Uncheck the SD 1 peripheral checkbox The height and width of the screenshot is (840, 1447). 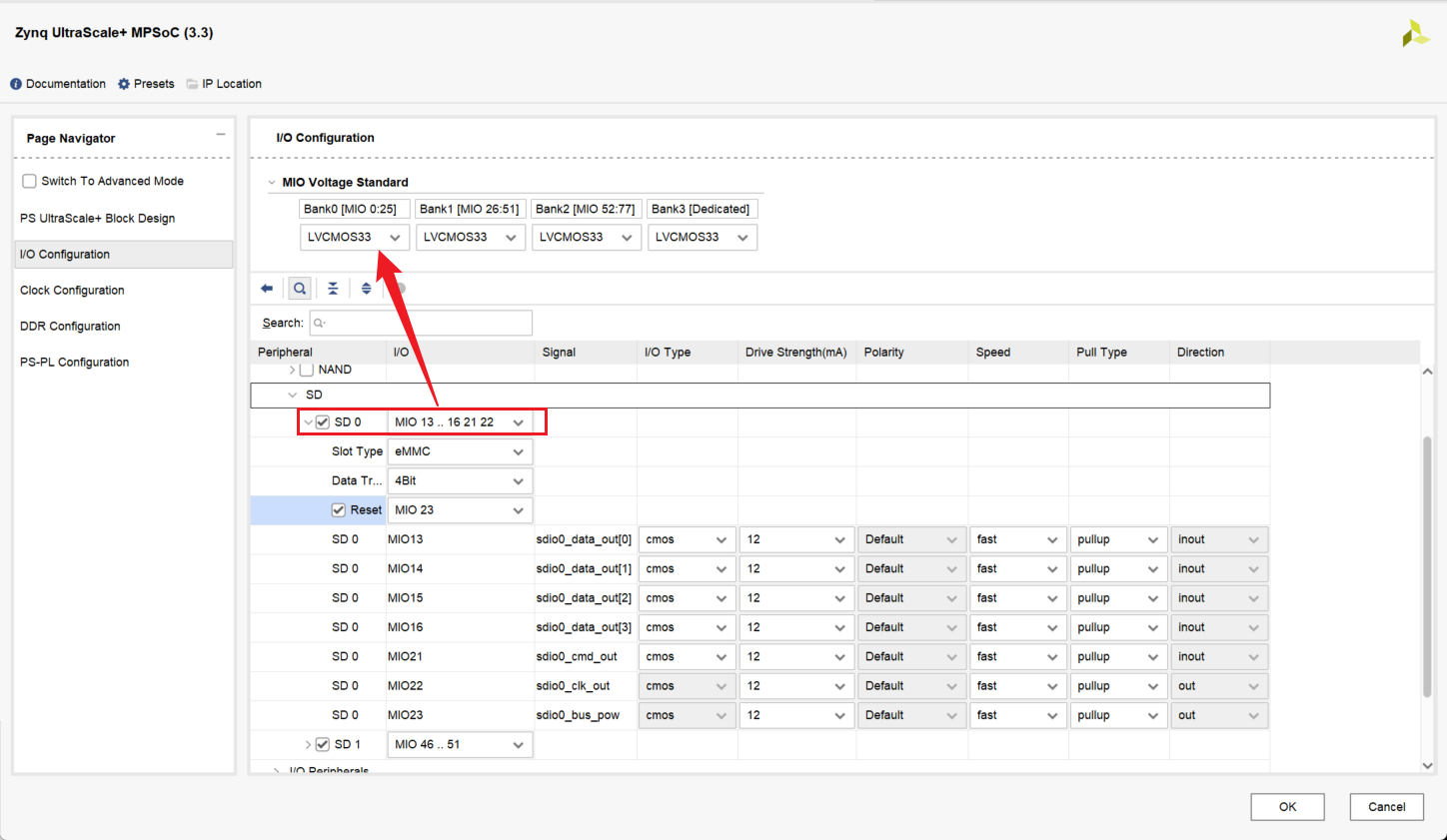tap(323, 744)
